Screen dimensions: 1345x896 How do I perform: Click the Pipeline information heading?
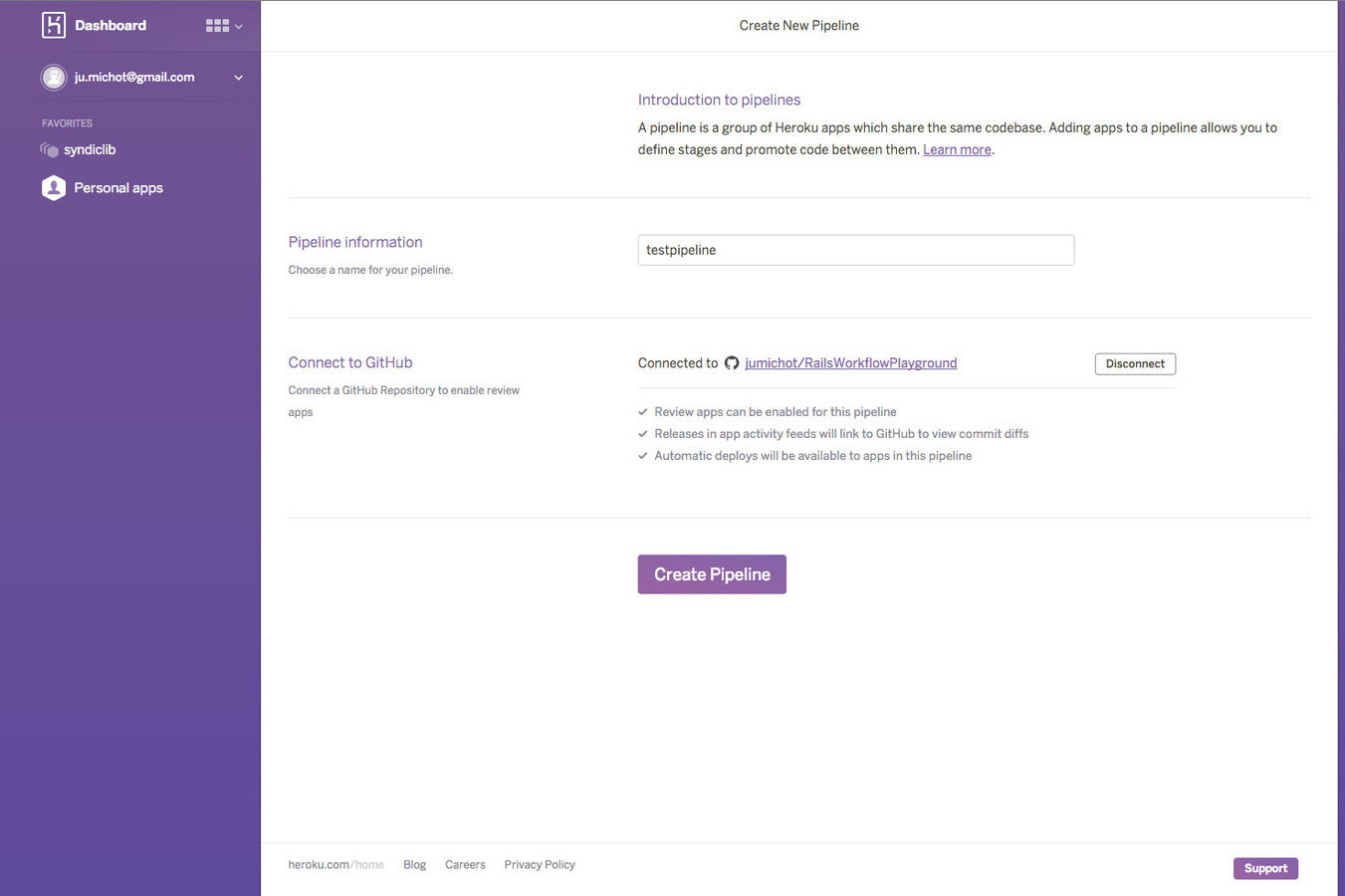pyautogui.click(x=355, y=242)
